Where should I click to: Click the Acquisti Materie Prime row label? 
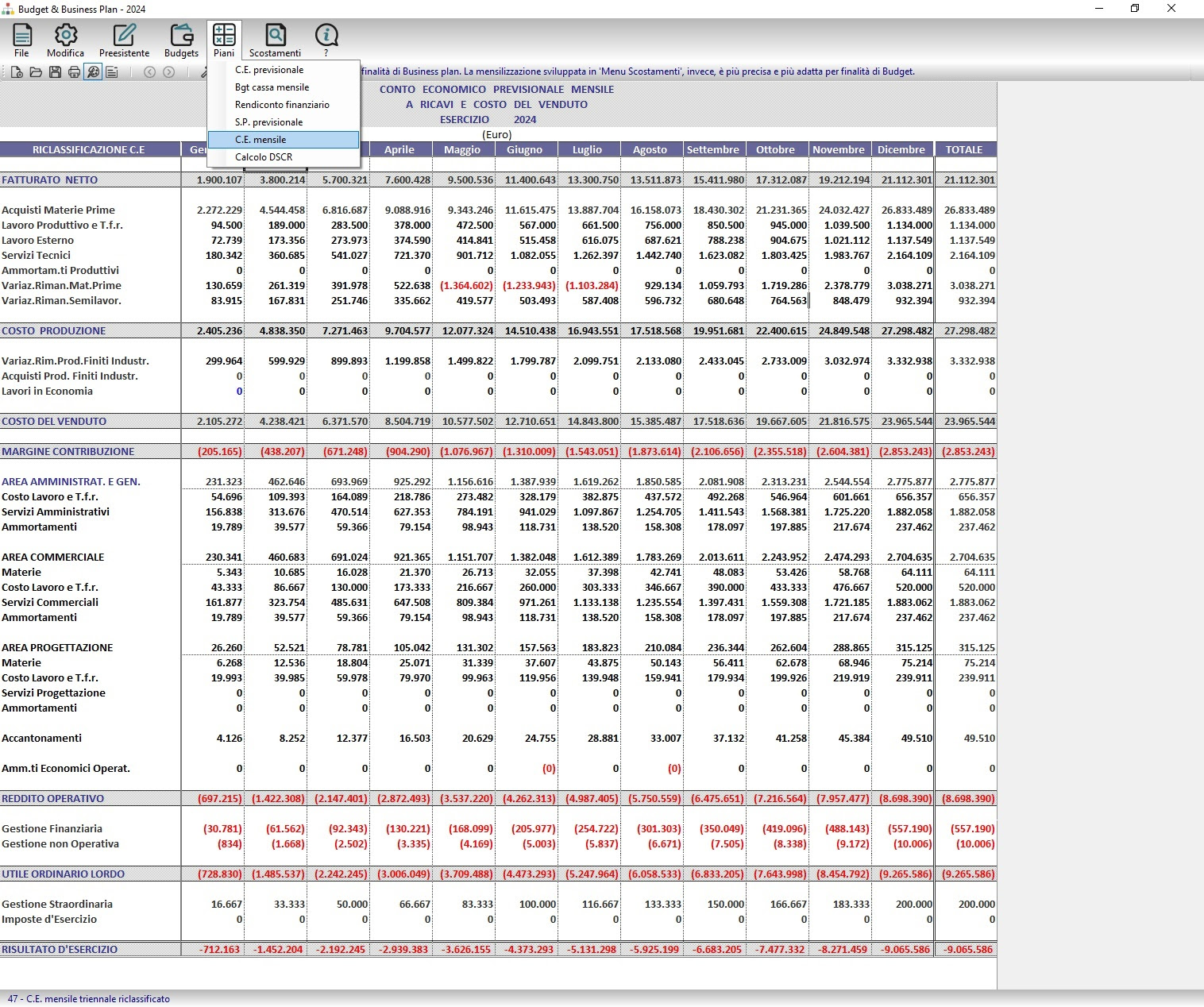[59, 210]
